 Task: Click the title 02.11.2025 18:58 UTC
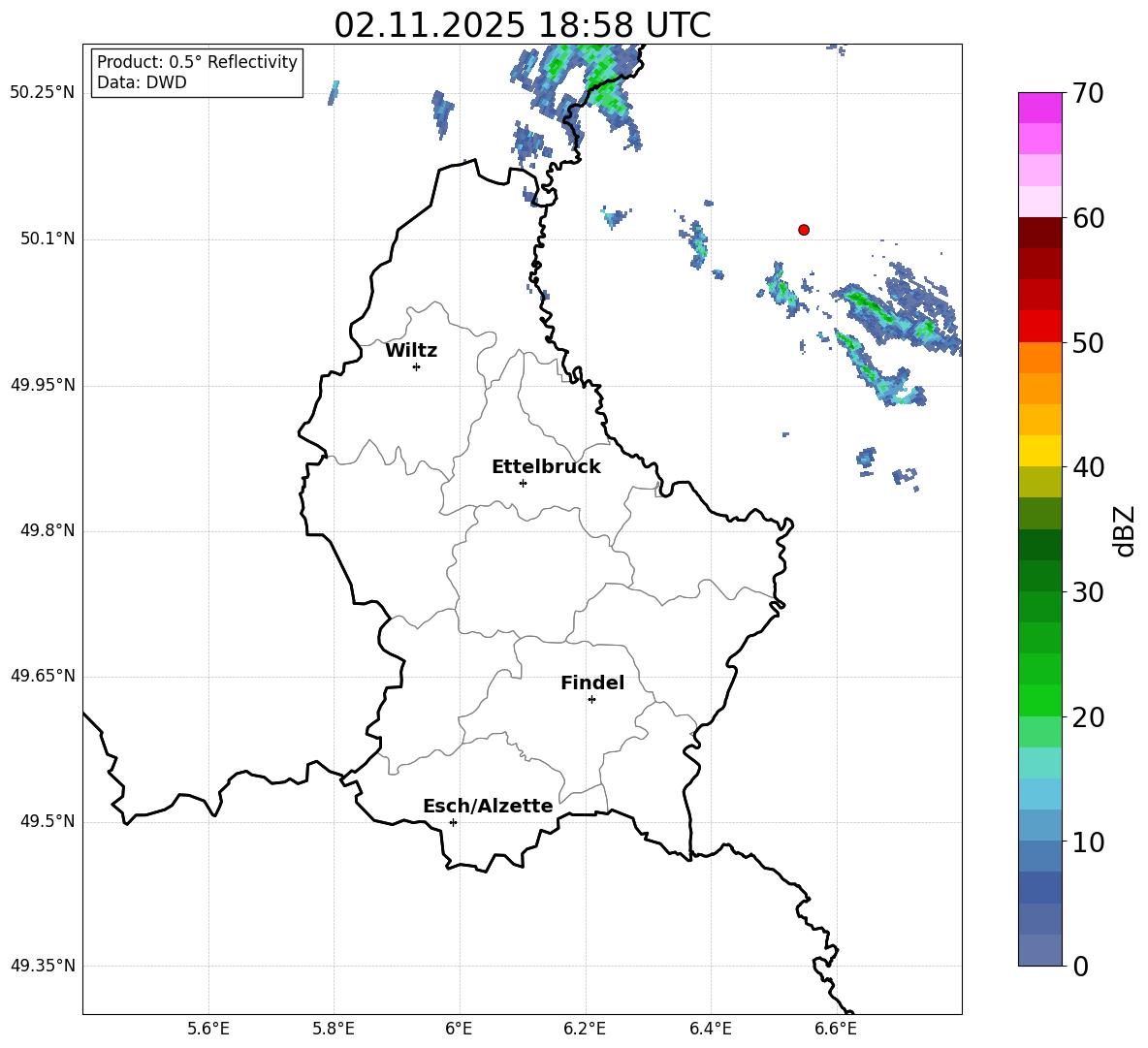(523, 25)
